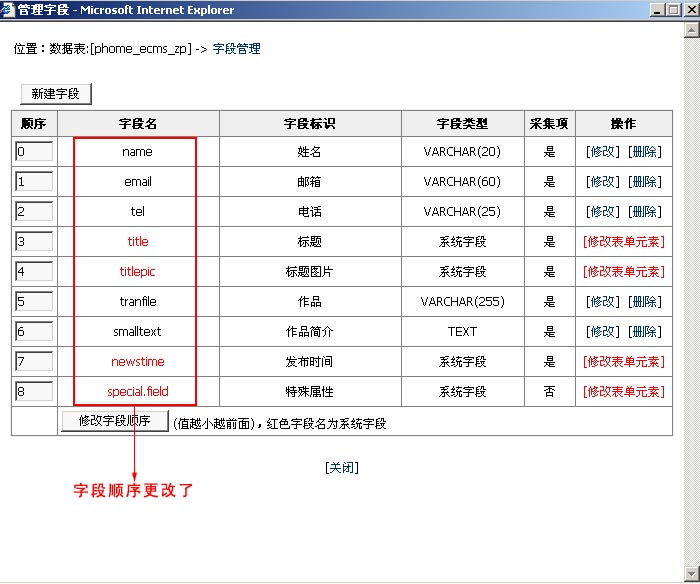Open 修改 for the email field
The width and height of the screenshot is (700, 584).
point(603,182)
